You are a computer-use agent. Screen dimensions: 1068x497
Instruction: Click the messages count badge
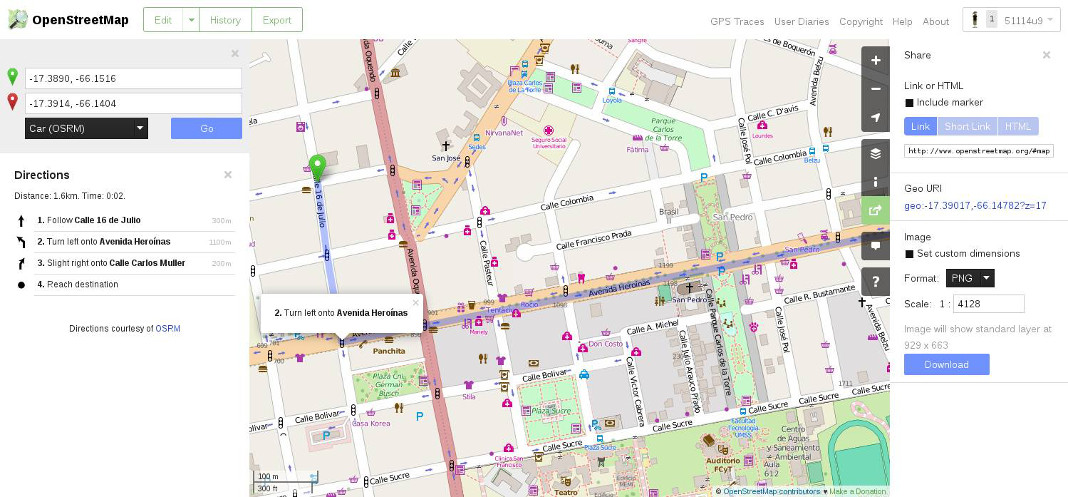[x=992, y=20]
